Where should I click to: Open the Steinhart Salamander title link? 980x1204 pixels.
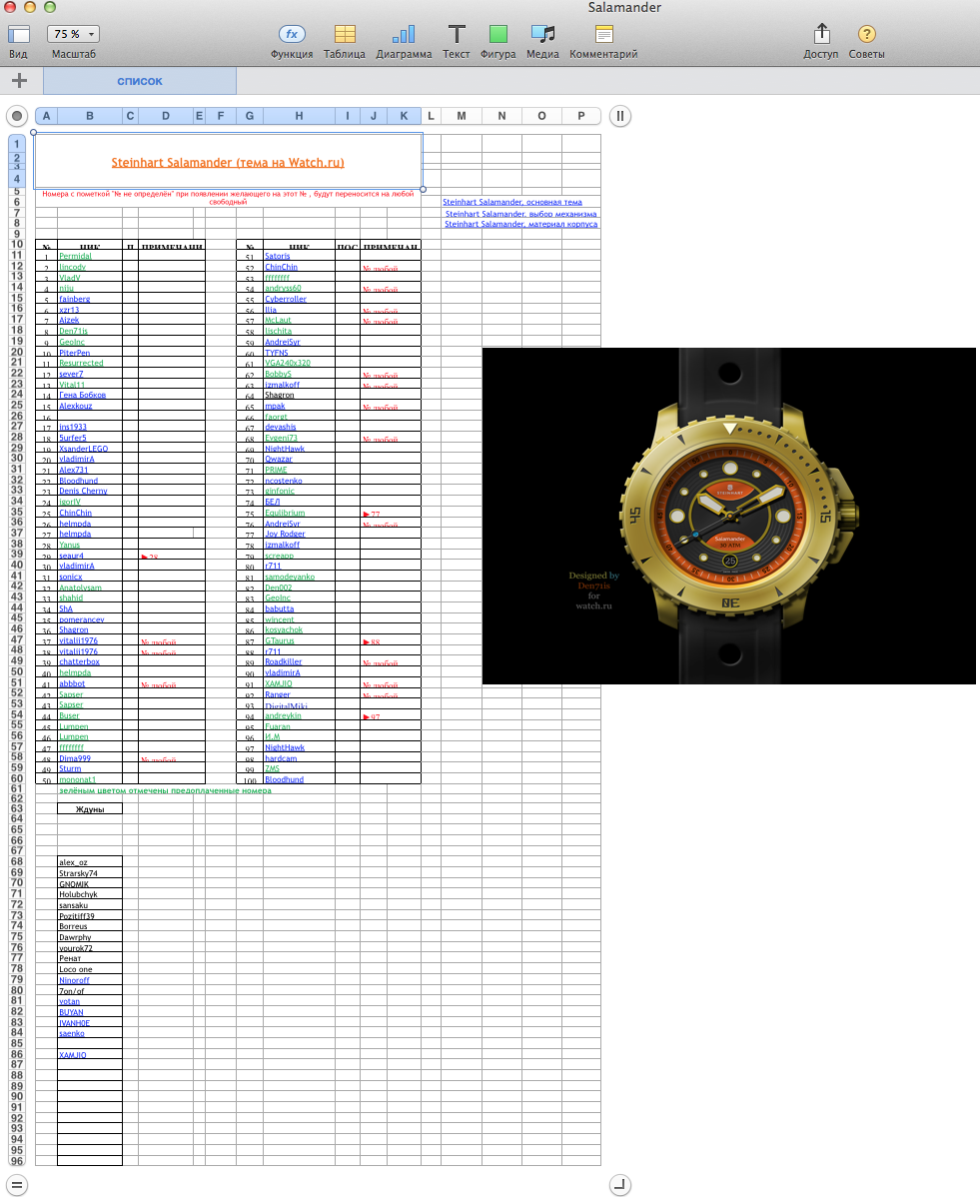[x=228, y=162]
